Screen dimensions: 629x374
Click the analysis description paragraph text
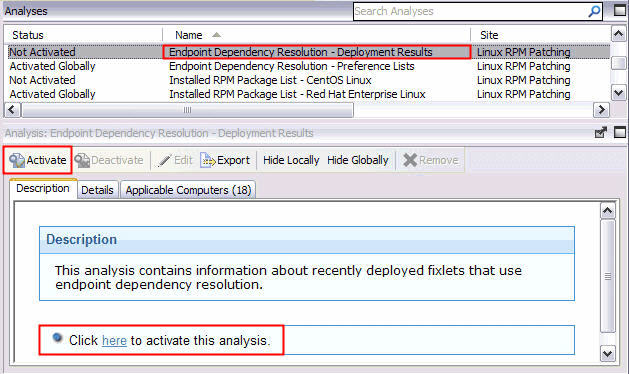coord(288,277)
